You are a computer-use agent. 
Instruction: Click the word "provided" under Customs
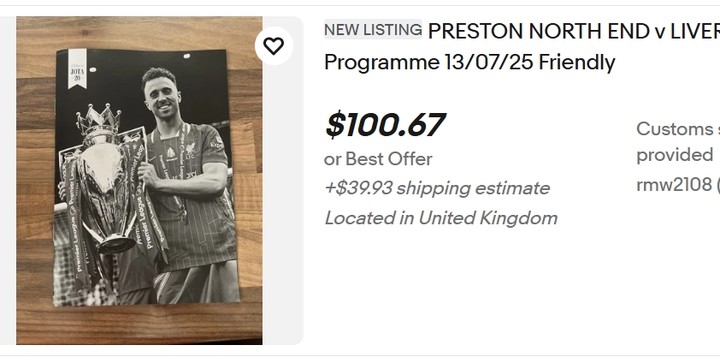(675, 156)
